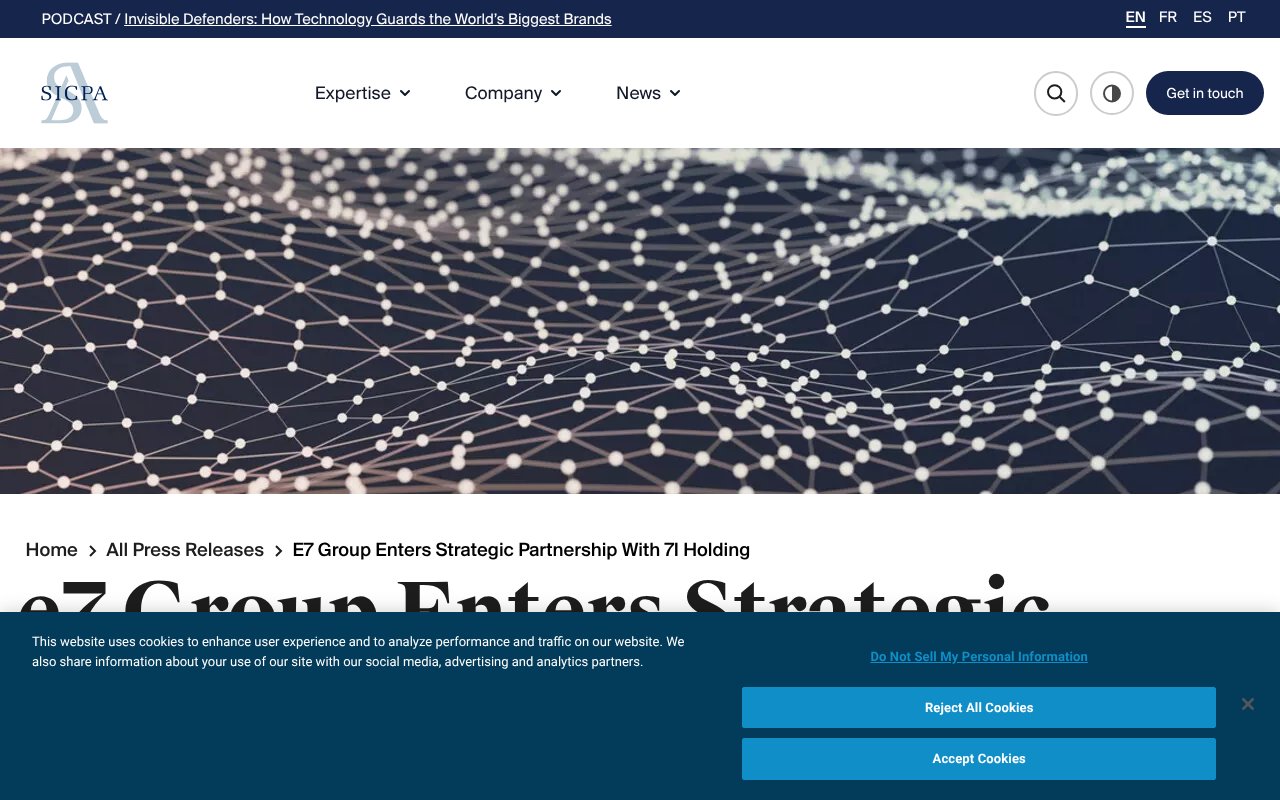
Task: Open the Invisible Defenders podcast link
Action: coord(368,19)
